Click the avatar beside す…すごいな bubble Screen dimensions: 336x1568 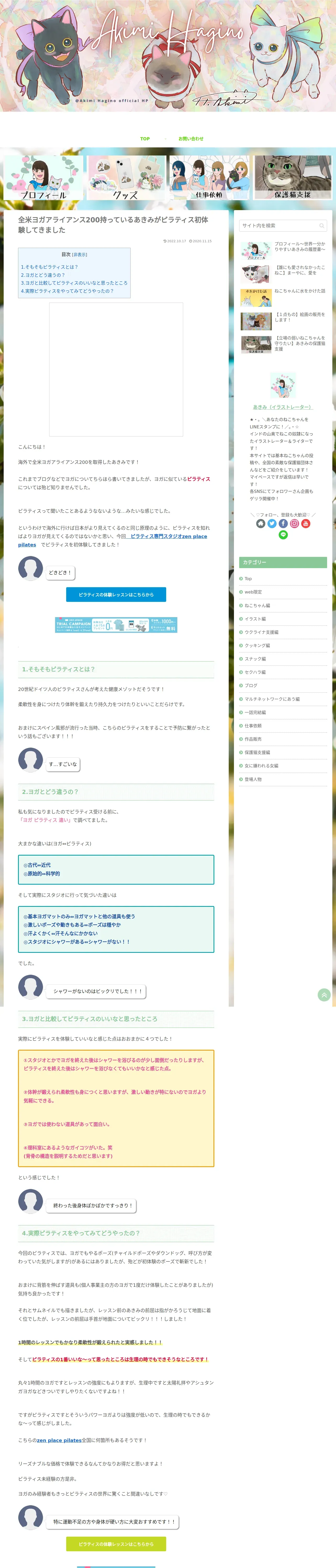pyautogui.click(x=31, y=760)
